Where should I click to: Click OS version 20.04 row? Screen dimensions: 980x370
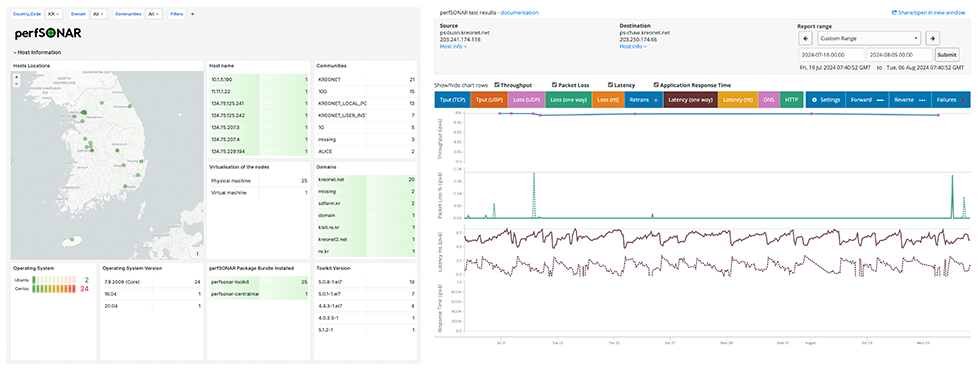coord(151,306)
